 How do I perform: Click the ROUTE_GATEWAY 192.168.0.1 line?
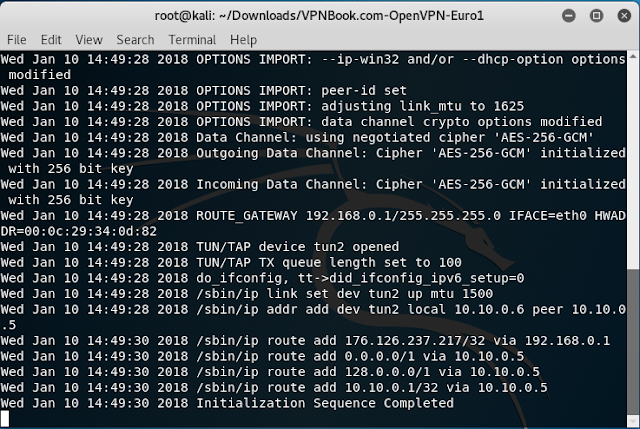pos(313,223)
